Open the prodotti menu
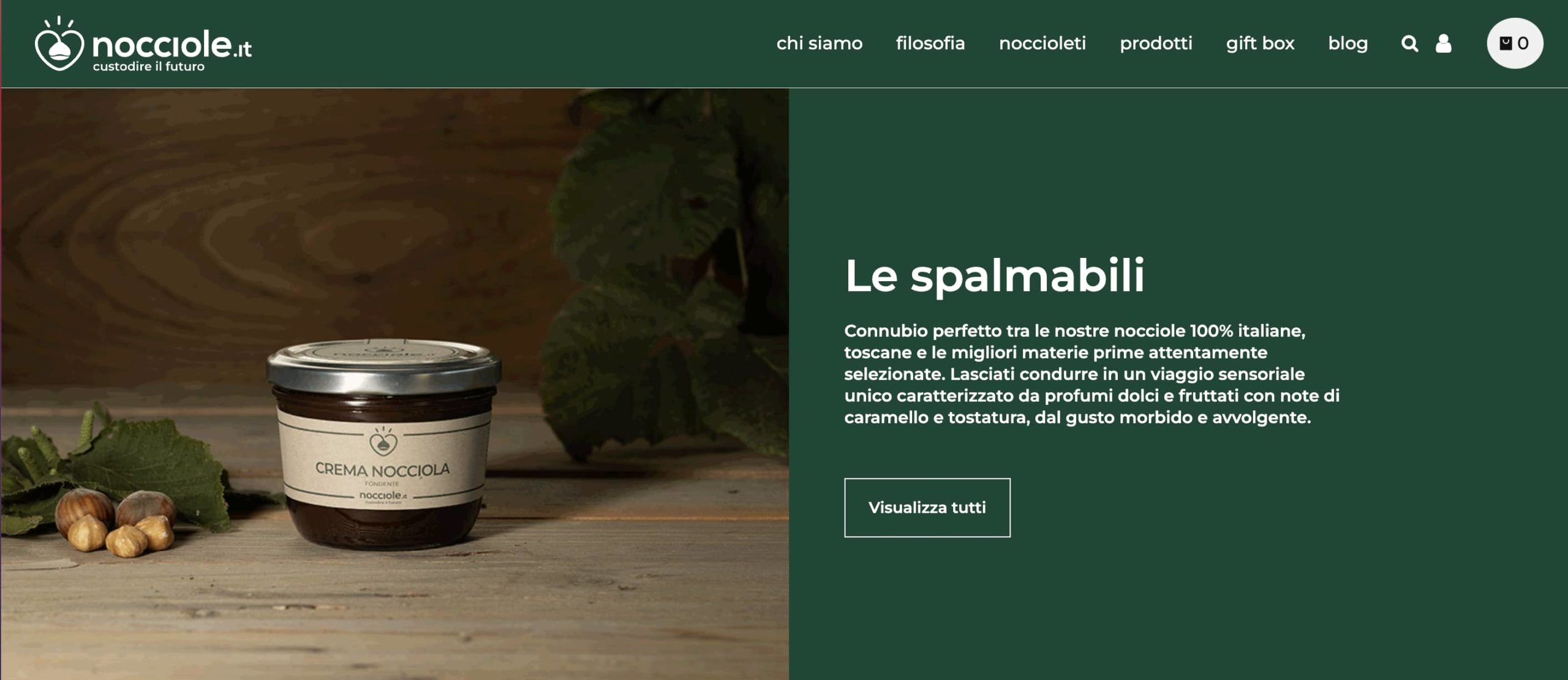The image size is (1568, 680). pos(1156,43)
